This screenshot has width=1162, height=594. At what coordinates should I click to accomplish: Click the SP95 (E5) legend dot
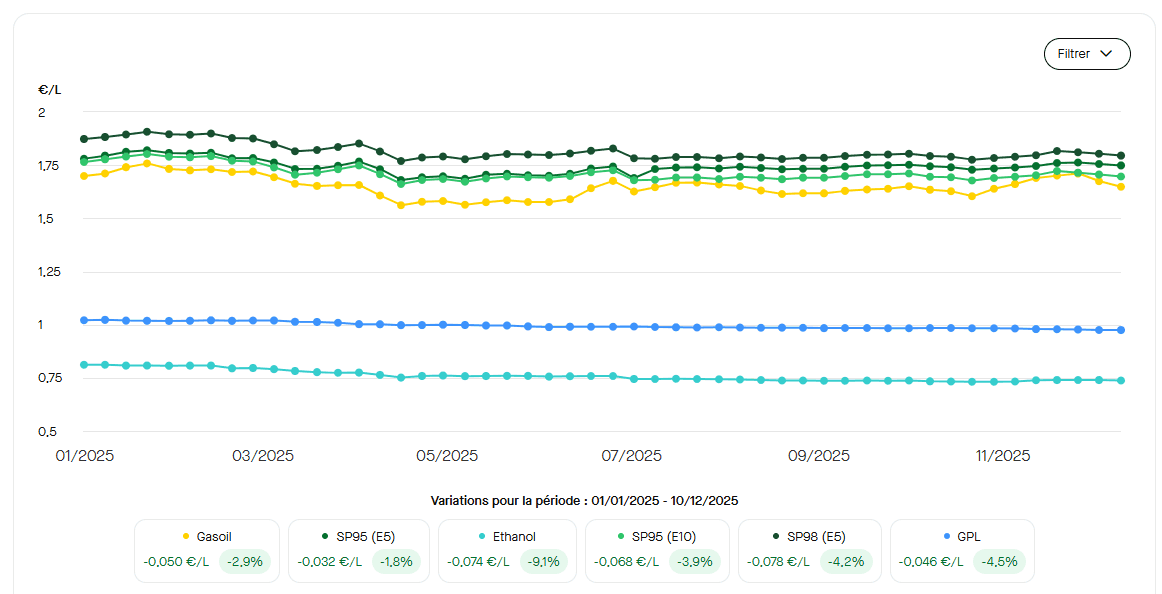point(325,537)
